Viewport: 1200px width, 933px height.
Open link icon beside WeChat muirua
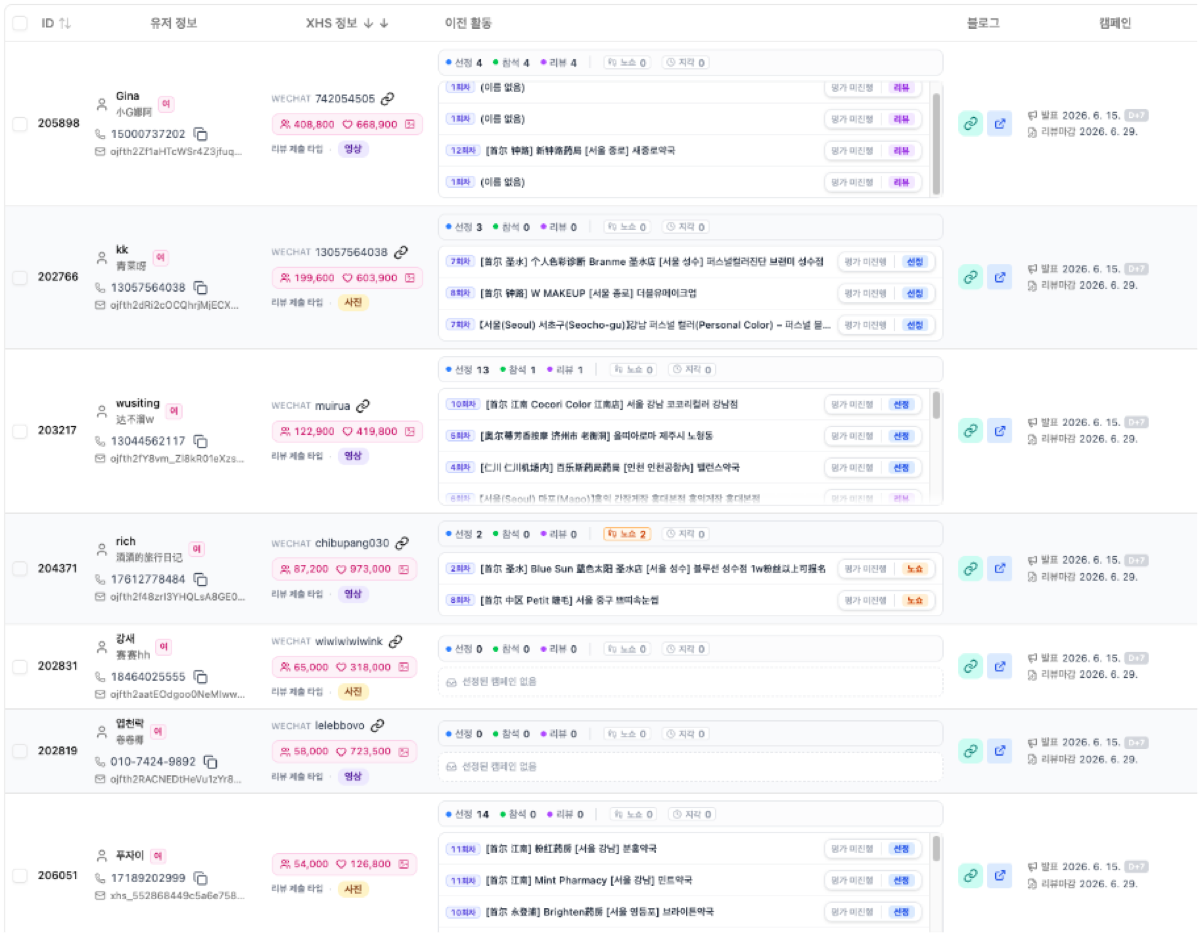pyautogui.click(x=363, y=406)
